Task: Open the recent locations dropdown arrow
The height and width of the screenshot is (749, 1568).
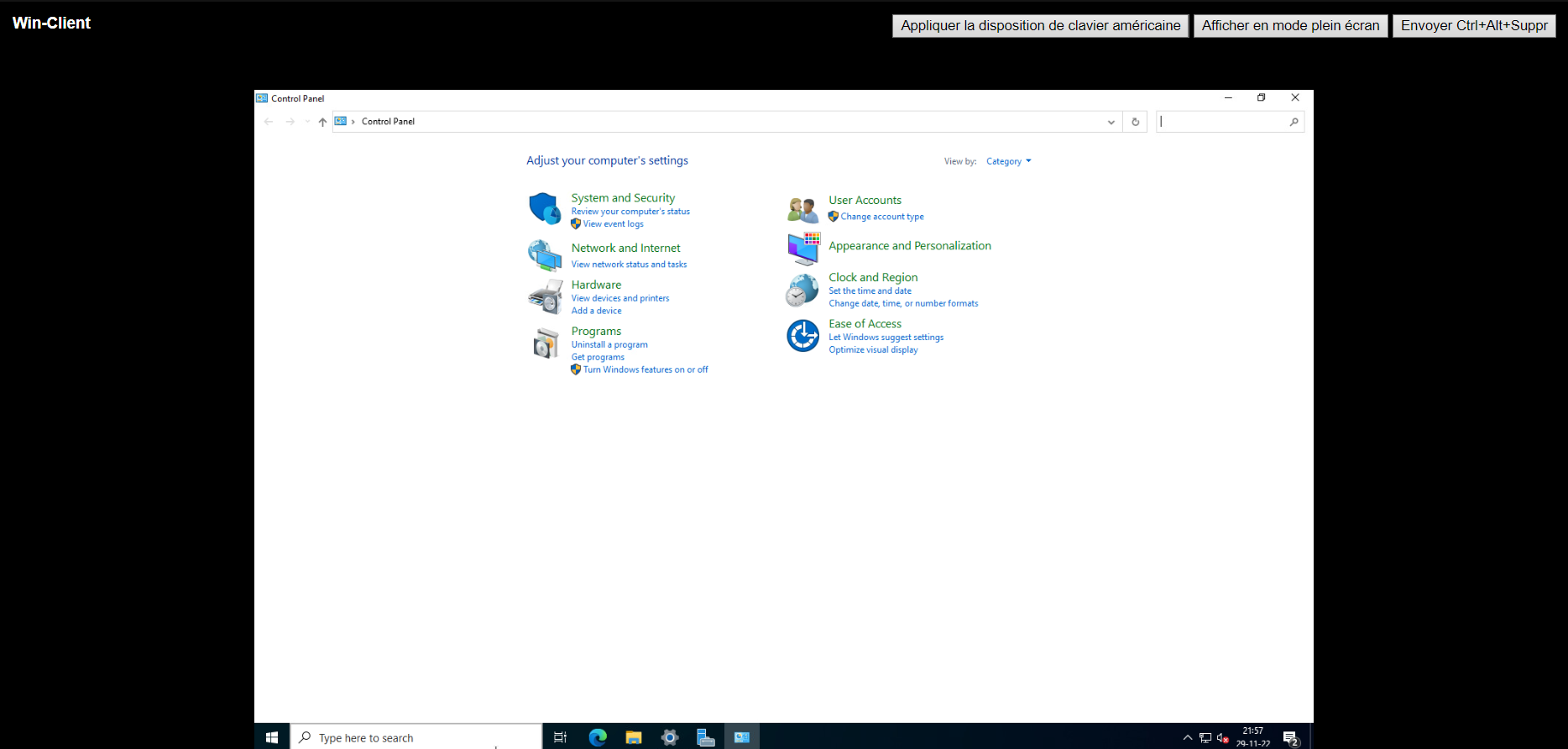Action: pyautogui.click(x=307, y=122)
